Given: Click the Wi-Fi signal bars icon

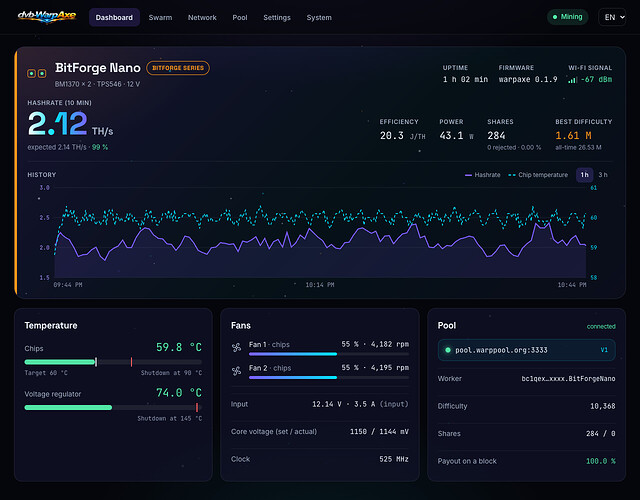Looking at the screenshot, I should 572,80.
